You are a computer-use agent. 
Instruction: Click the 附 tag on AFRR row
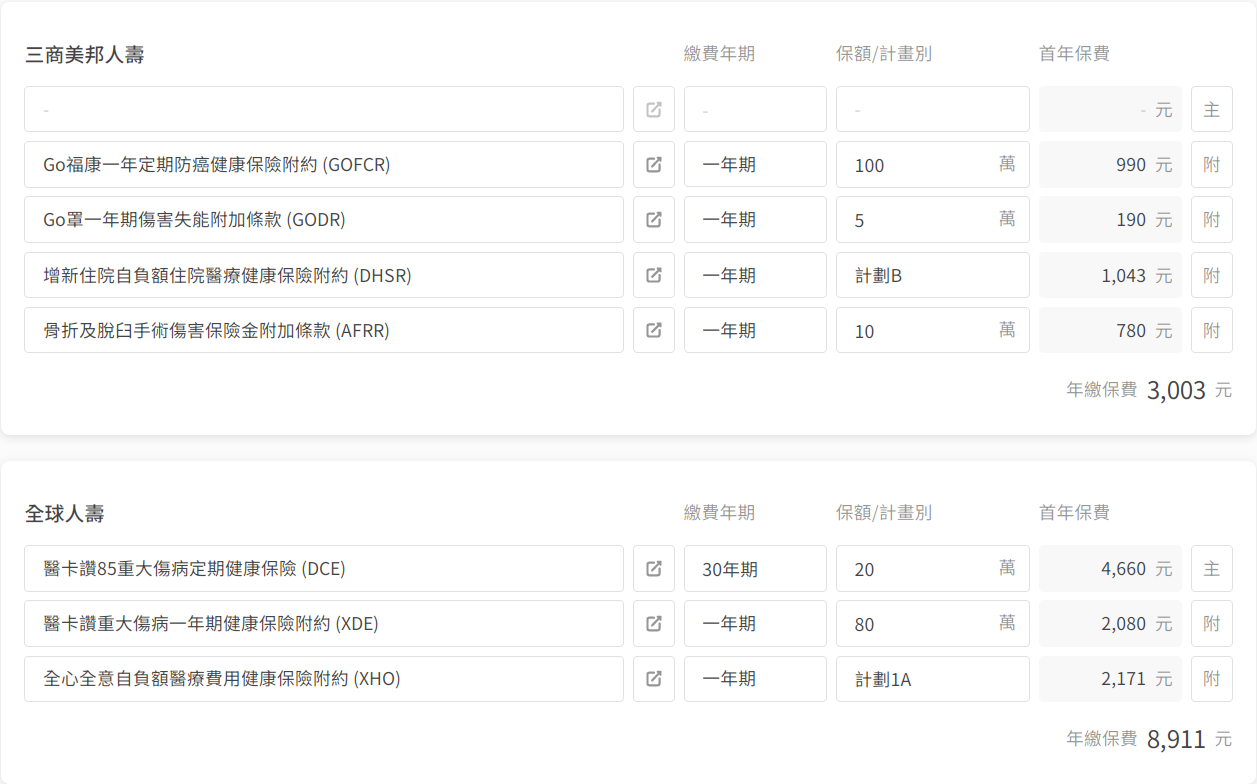click(x=1212, y=330)
